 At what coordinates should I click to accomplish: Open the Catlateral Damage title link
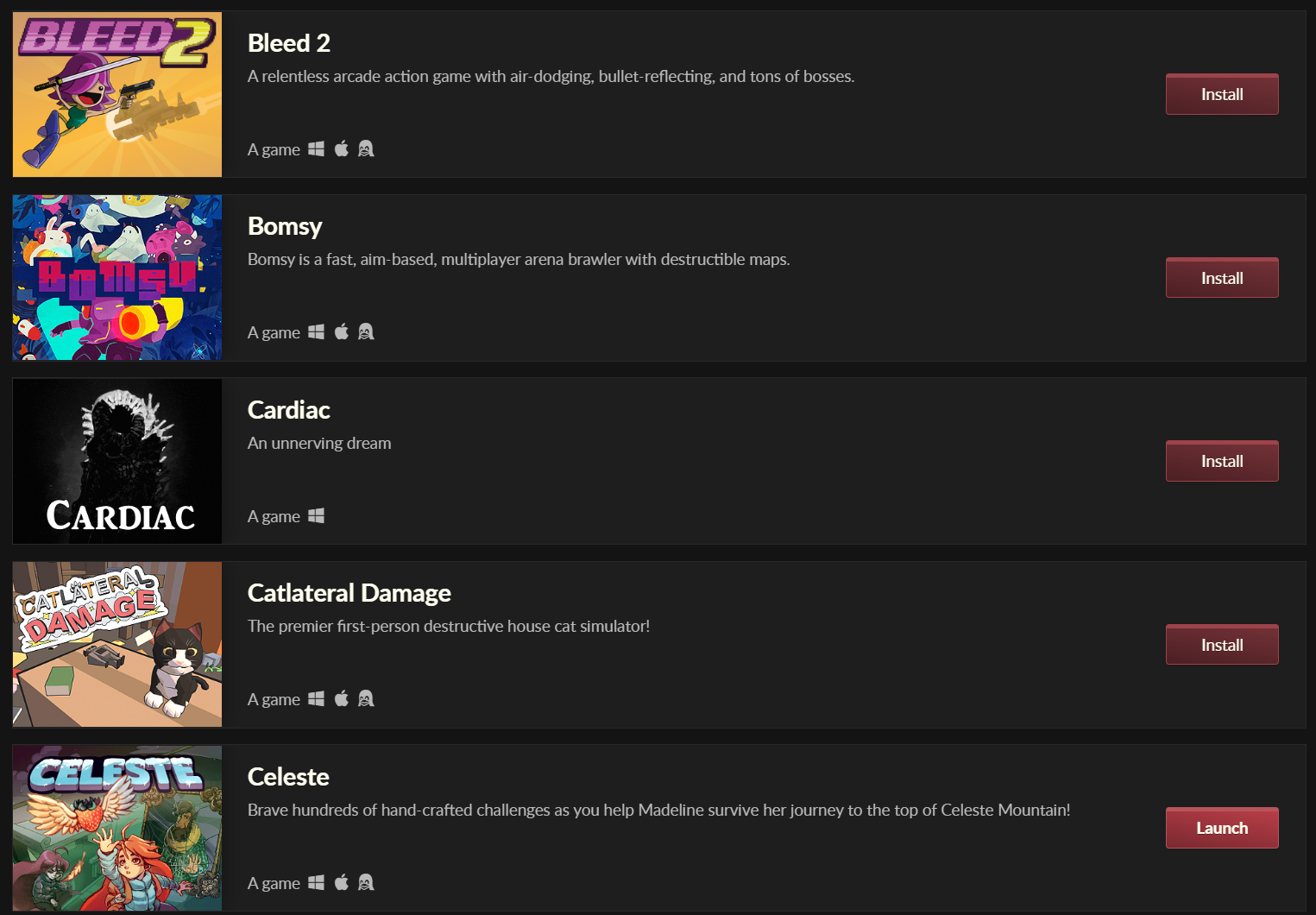tap(349, 593)
